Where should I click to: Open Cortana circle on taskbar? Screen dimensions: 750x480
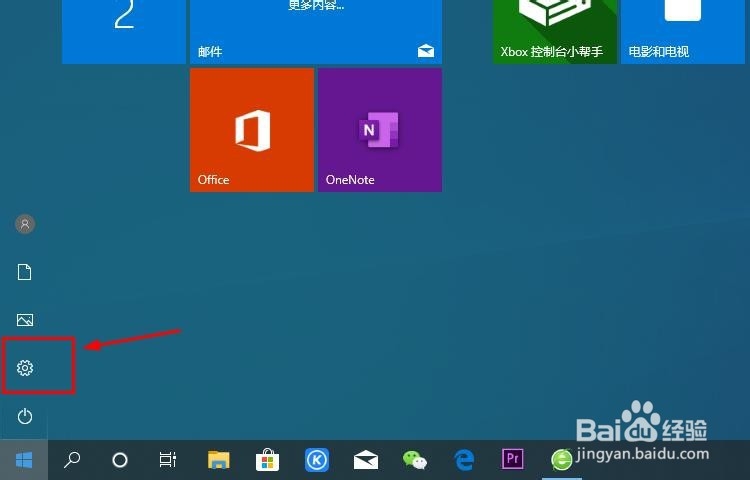pyautogui.click(x=120, y=460)
